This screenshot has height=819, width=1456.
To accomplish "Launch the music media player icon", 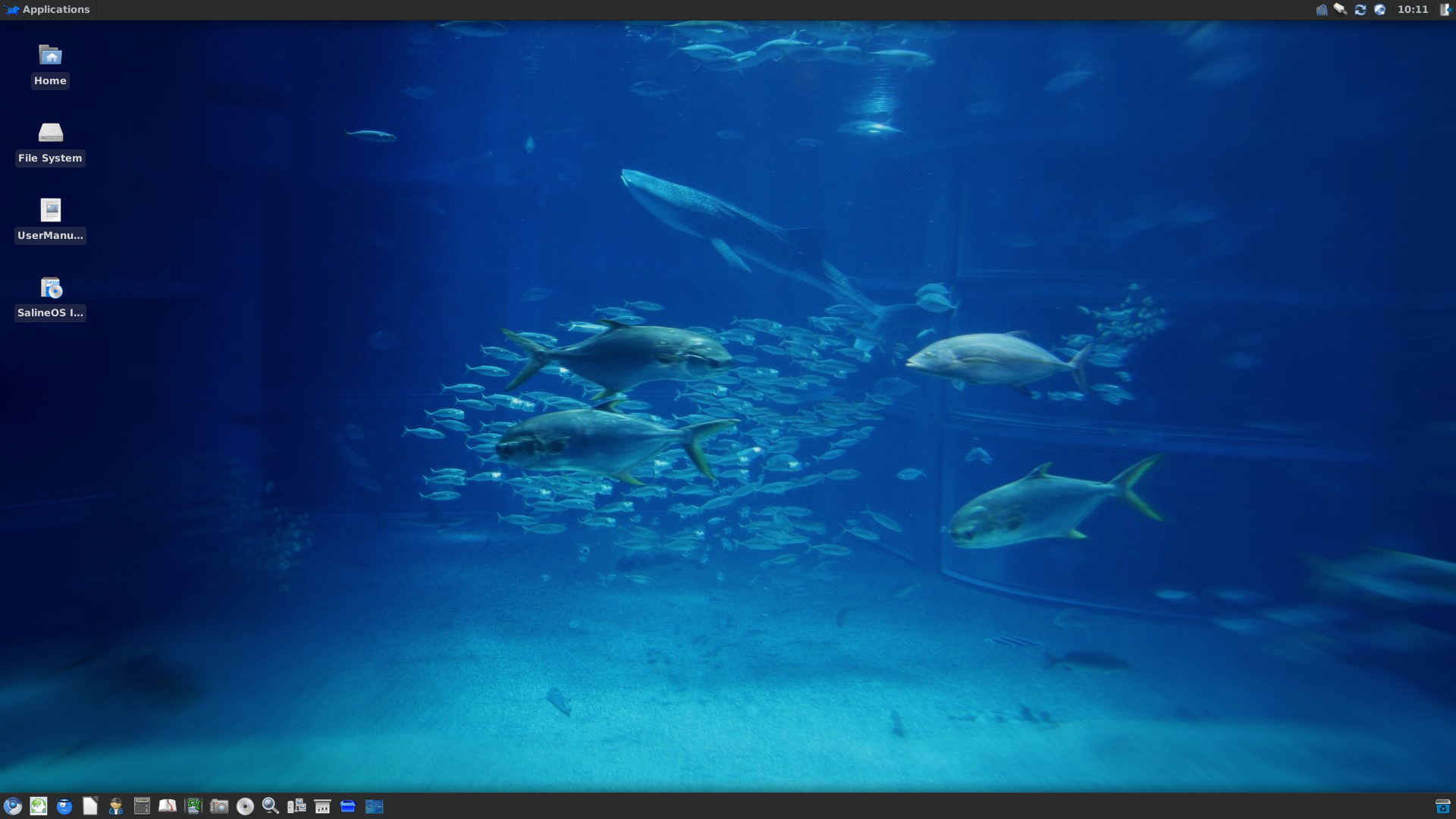I will point(193,806).
